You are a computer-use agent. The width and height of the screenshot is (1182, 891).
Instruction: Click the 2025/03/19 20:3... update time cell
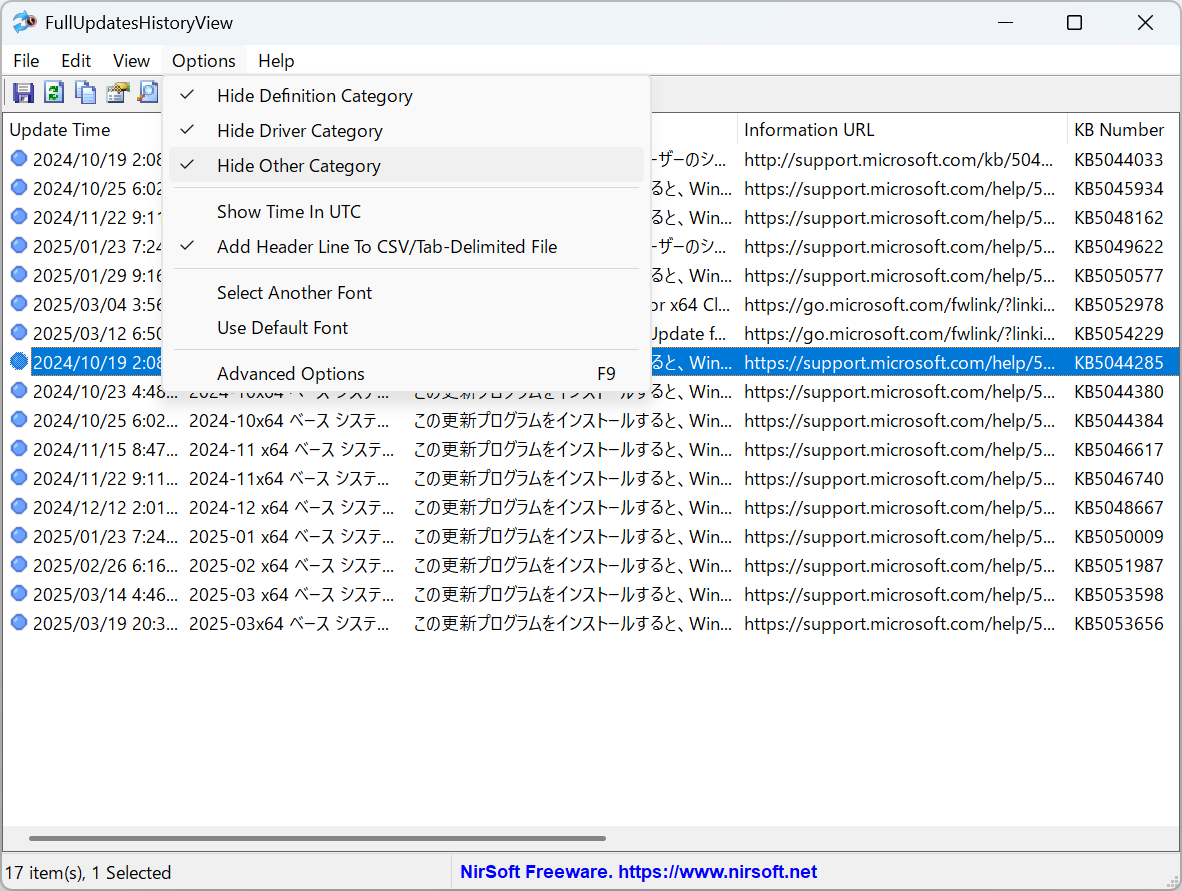tap(106, 624)
